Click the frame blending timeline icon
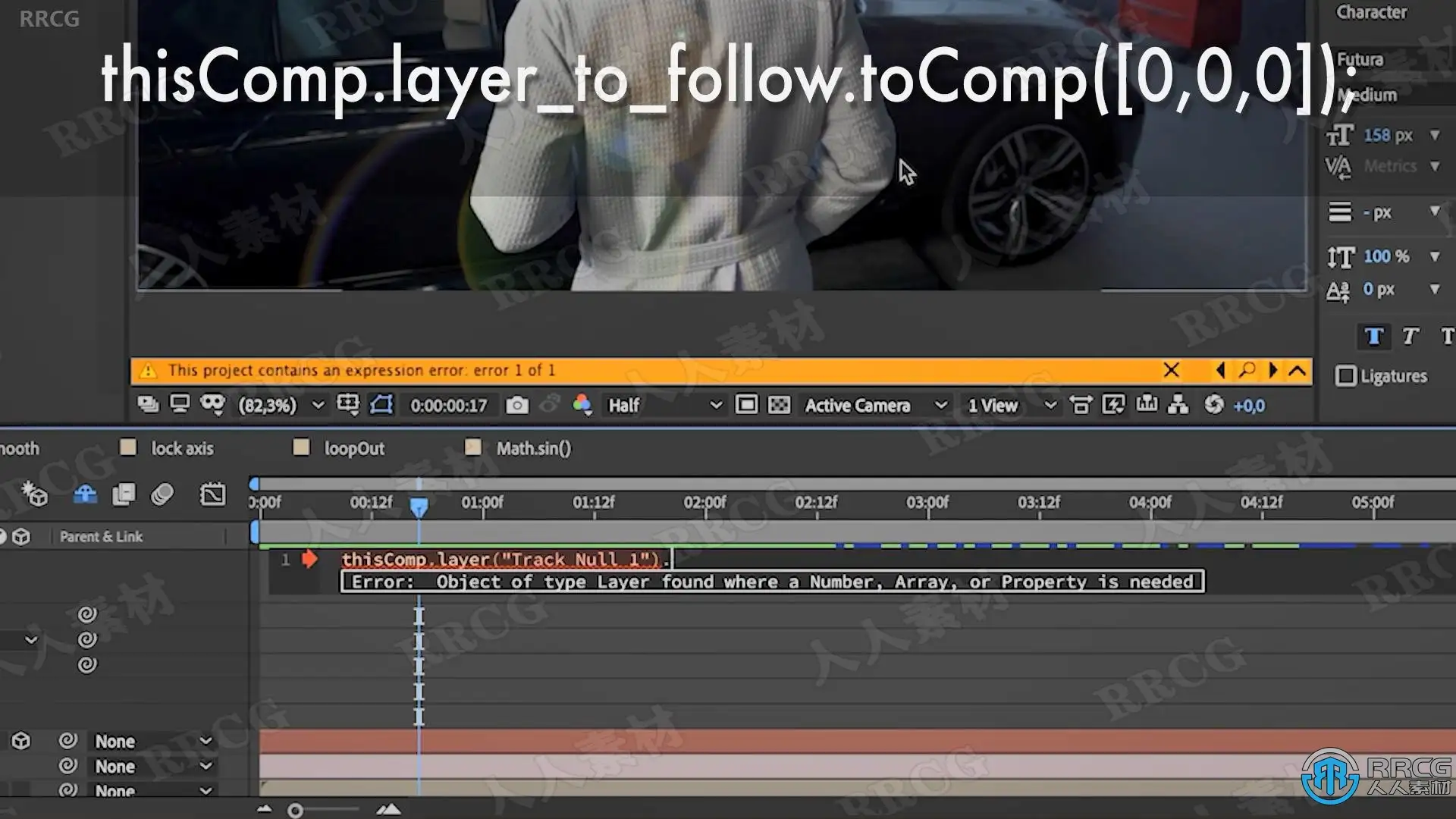This screenshot has width=1456, height=819. (124, 495)
